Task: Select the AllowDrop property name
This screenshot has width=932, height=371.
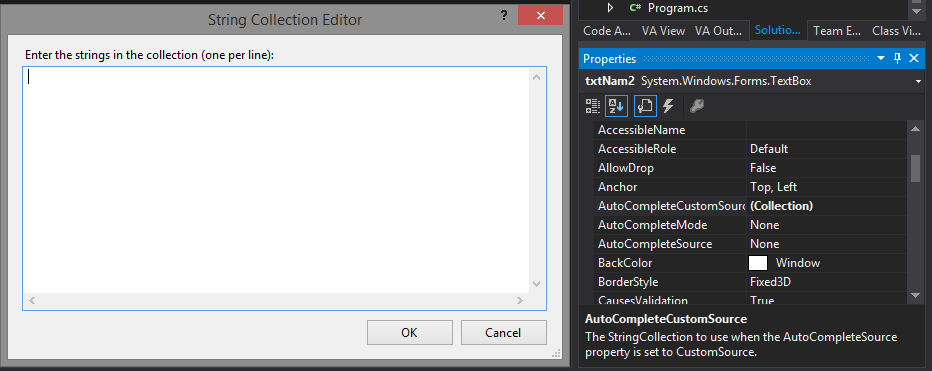Action: pyautogui.click(x=626, y=168)
